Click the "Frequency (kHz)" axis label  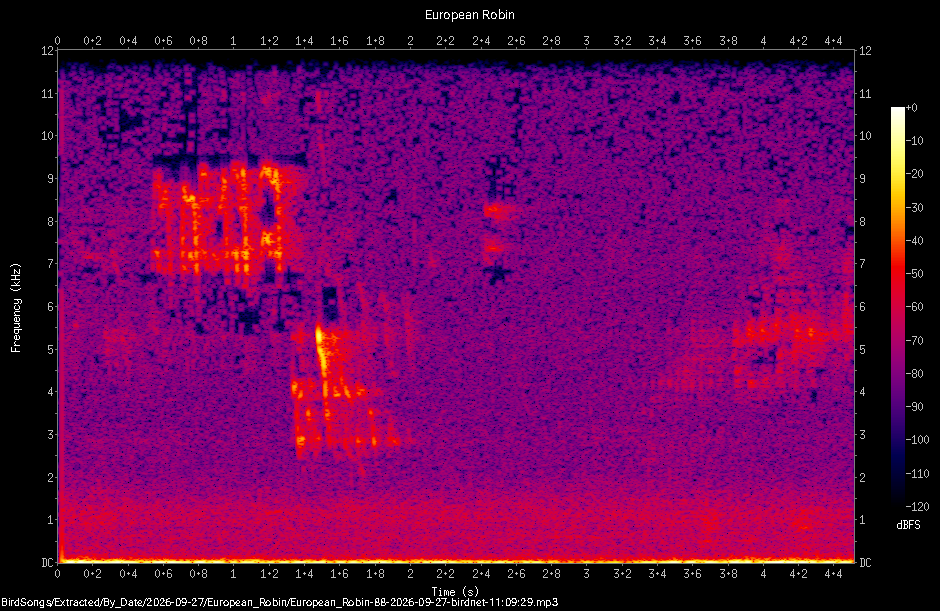[16, 308]
